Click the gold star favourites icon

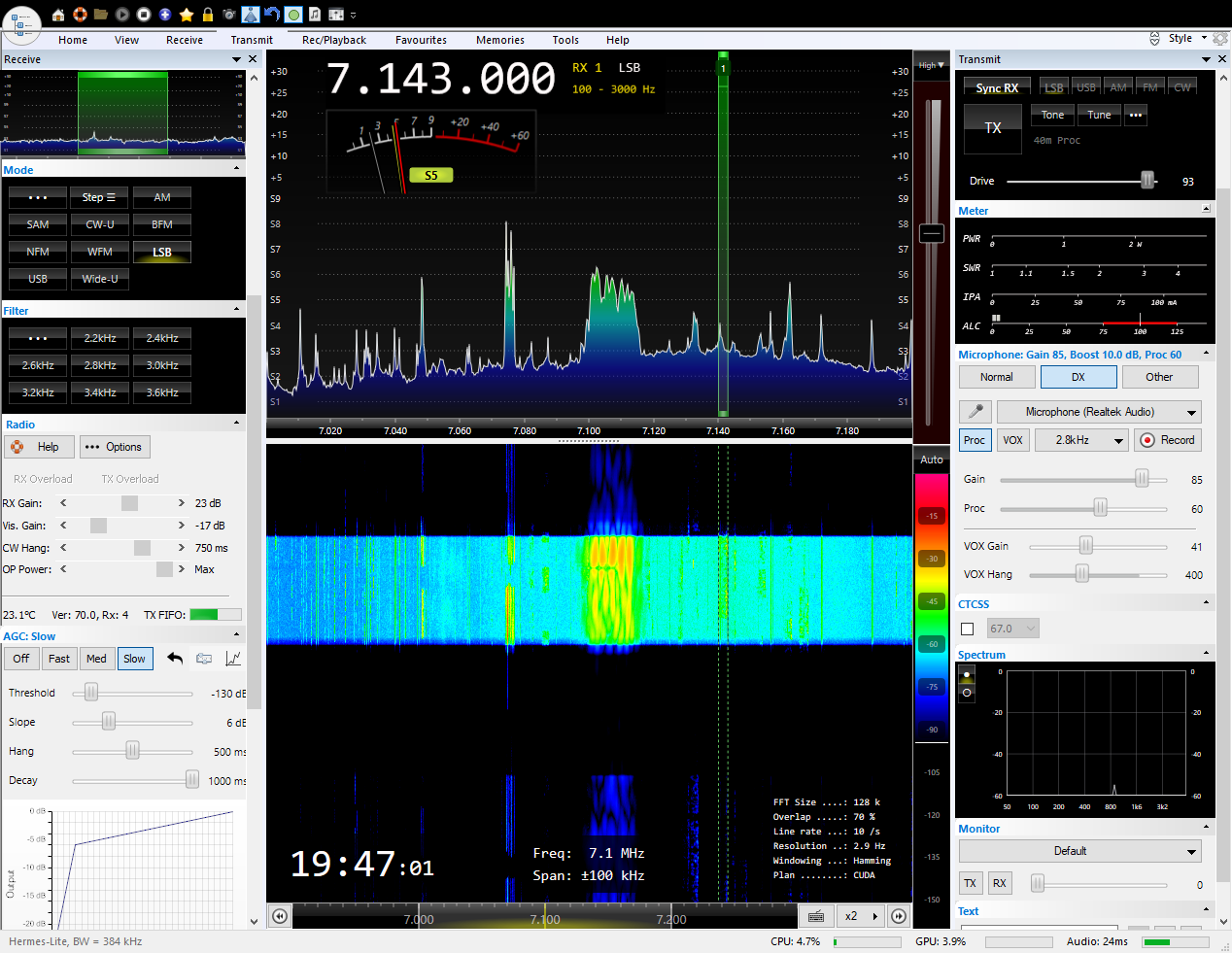click(x=187, y=15)
